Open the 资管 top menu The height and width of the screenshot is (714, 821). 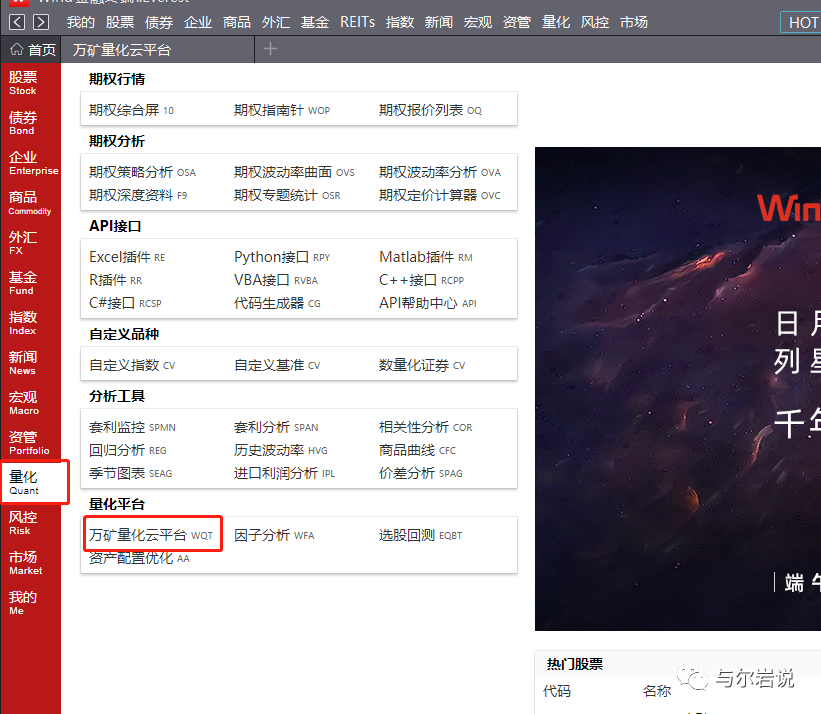tap(517, 22)
